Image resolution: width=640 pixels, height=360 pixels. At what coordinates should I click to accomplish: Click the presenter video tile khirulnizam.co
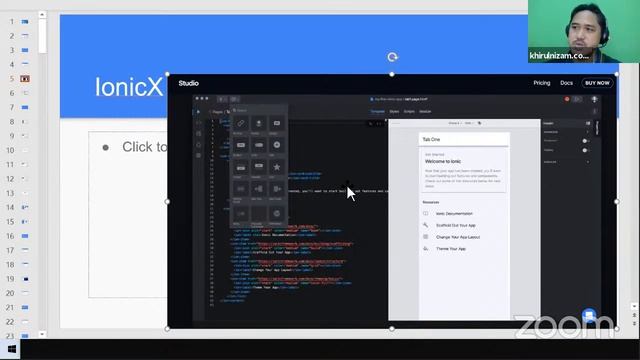[584, 31]
